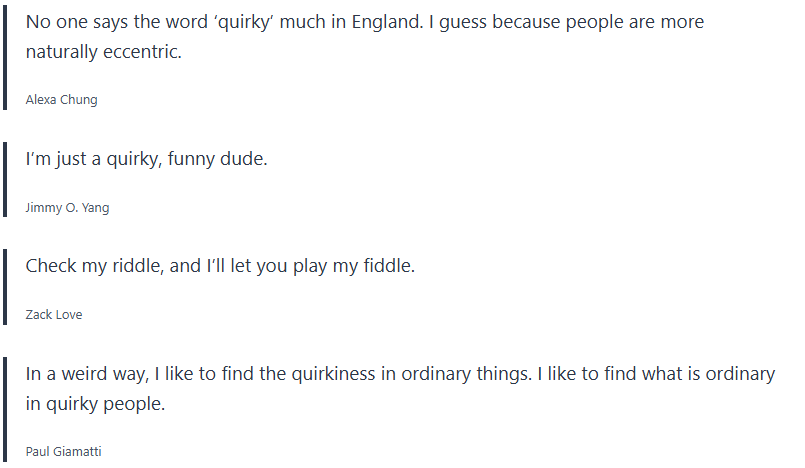Click the quote "I'm just a quirky, funny dude."
This screenshot has height=468, width=805.
pyautogui.click(x=146, y=158)
